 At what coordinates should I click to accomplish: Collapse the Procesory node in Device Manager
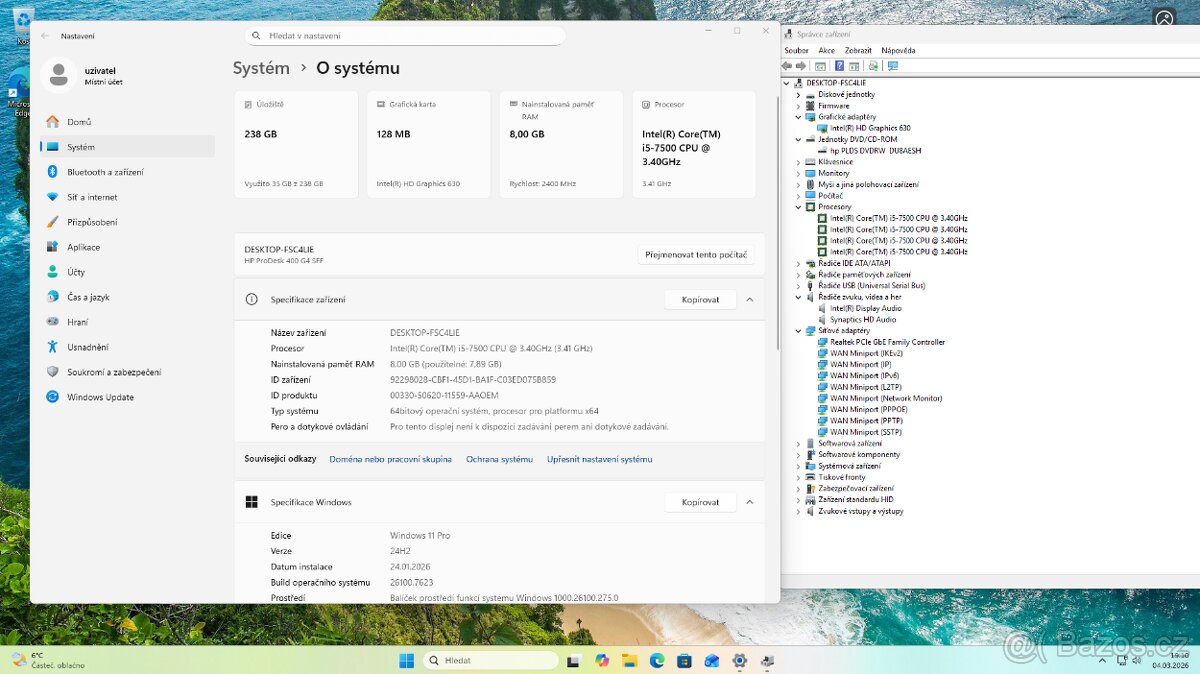tap(798, 207)
